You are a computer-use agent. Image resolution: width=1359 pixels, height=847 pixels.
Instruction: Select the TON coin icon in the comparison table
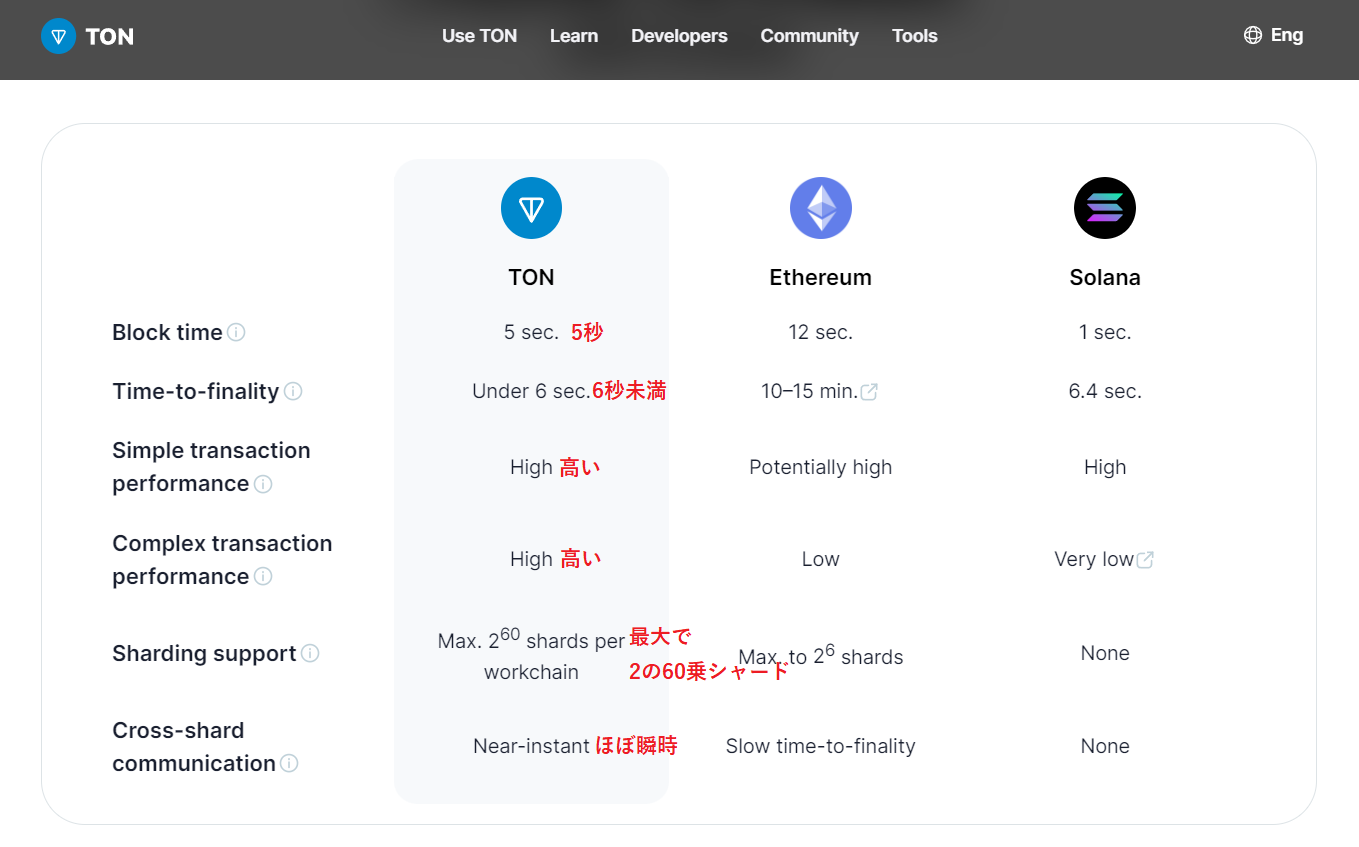(531, 208)
